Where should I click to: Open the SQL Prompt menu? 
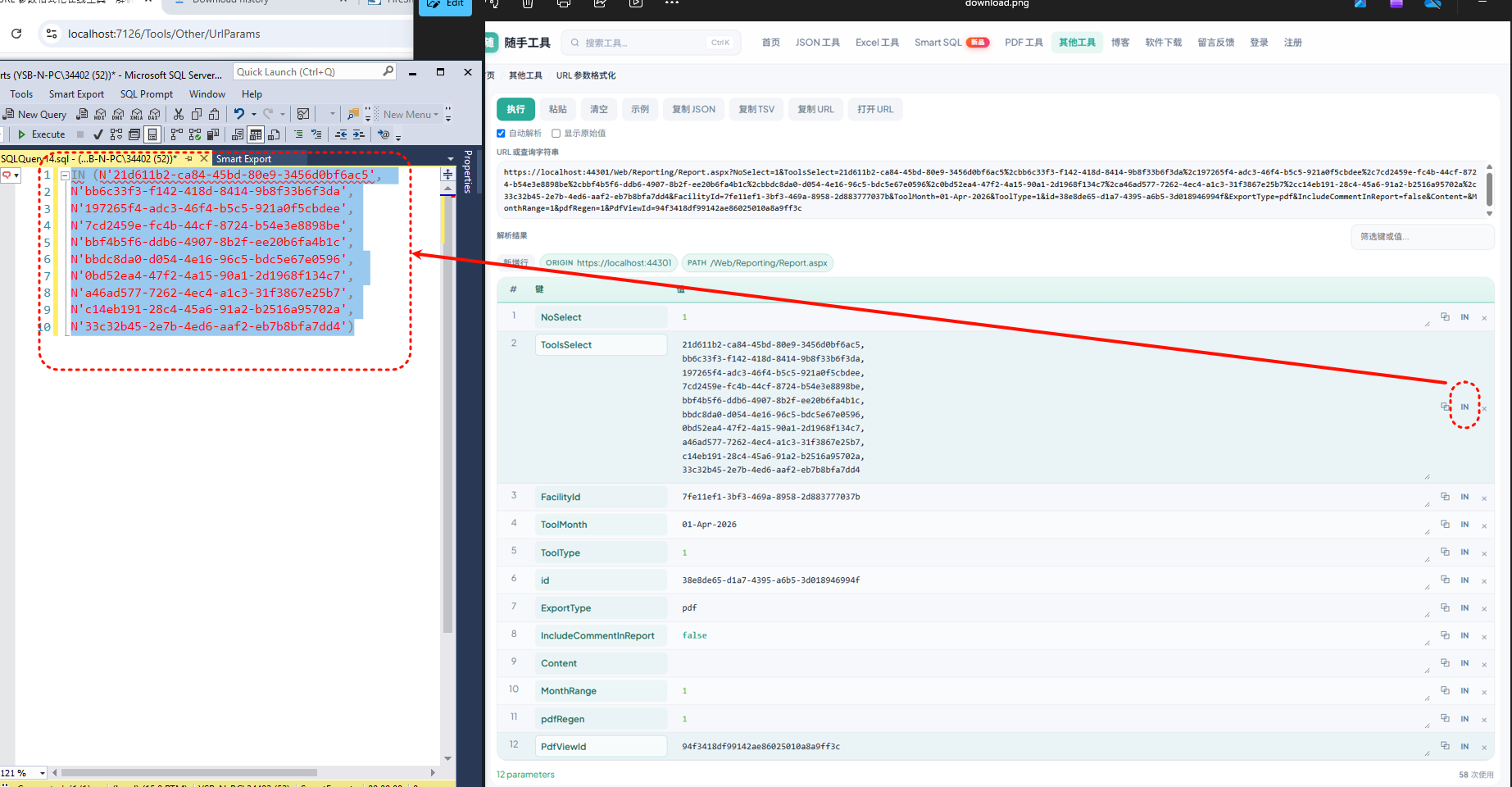pyautogui.click(x=147, y=94)
